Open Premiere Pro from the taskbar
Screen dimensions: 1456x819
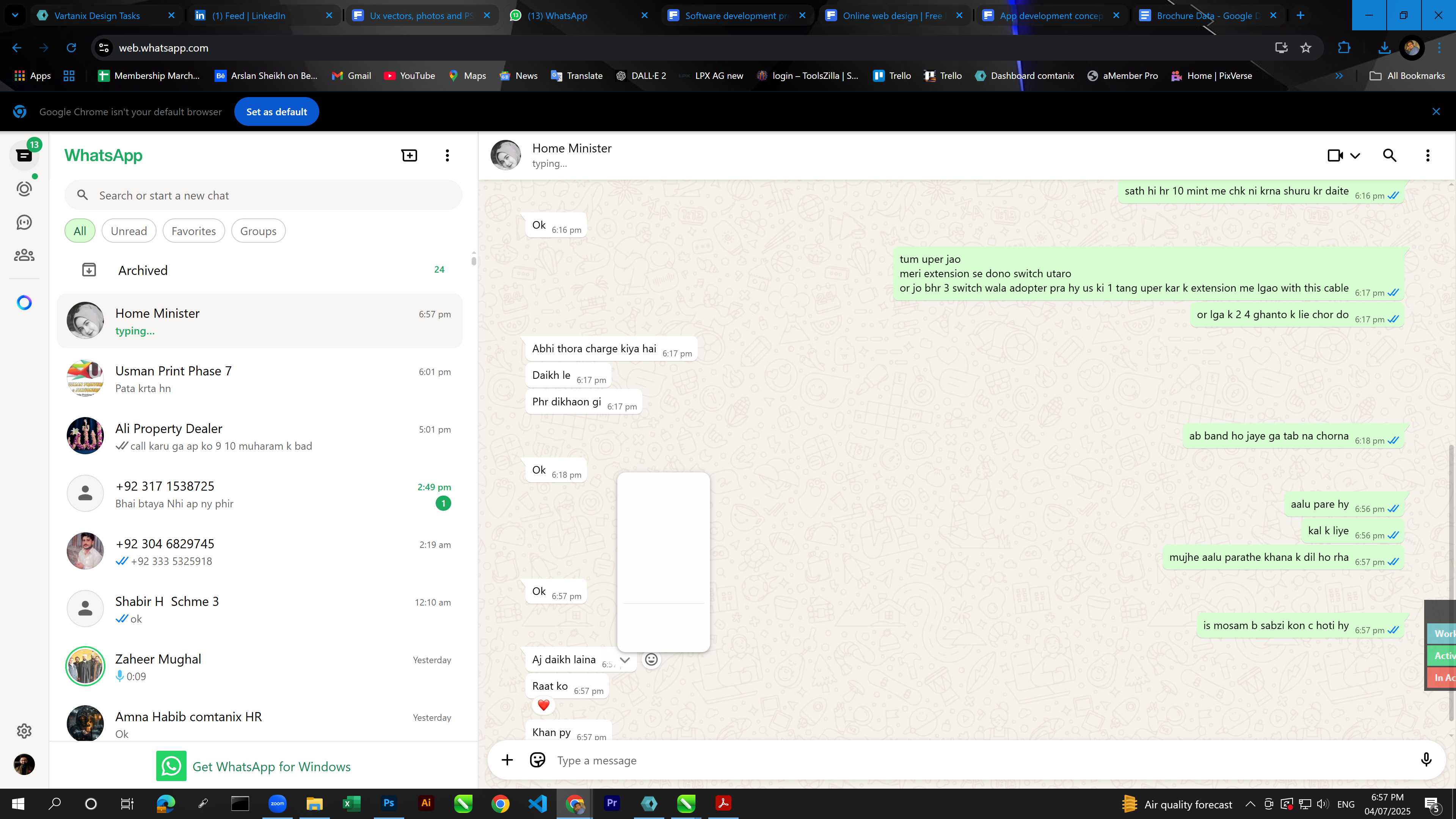[612, 803]
